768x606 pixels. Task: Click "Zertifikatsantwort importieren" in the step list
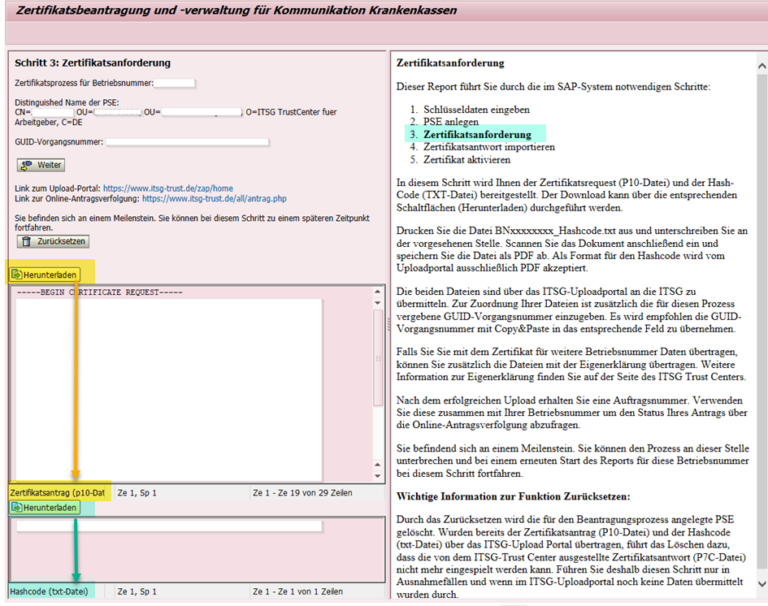coord(489,147)
